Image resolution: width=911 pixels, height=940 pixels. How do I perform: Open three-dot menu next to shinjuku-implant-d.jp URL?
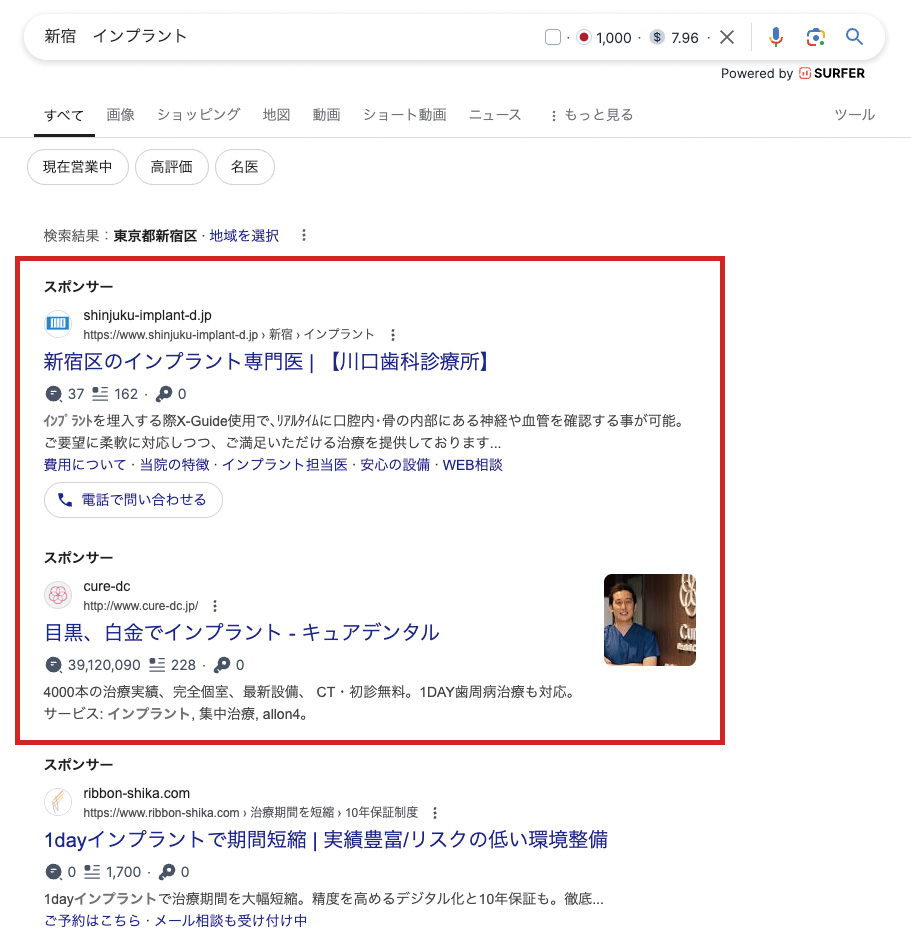tap(393, 334)
